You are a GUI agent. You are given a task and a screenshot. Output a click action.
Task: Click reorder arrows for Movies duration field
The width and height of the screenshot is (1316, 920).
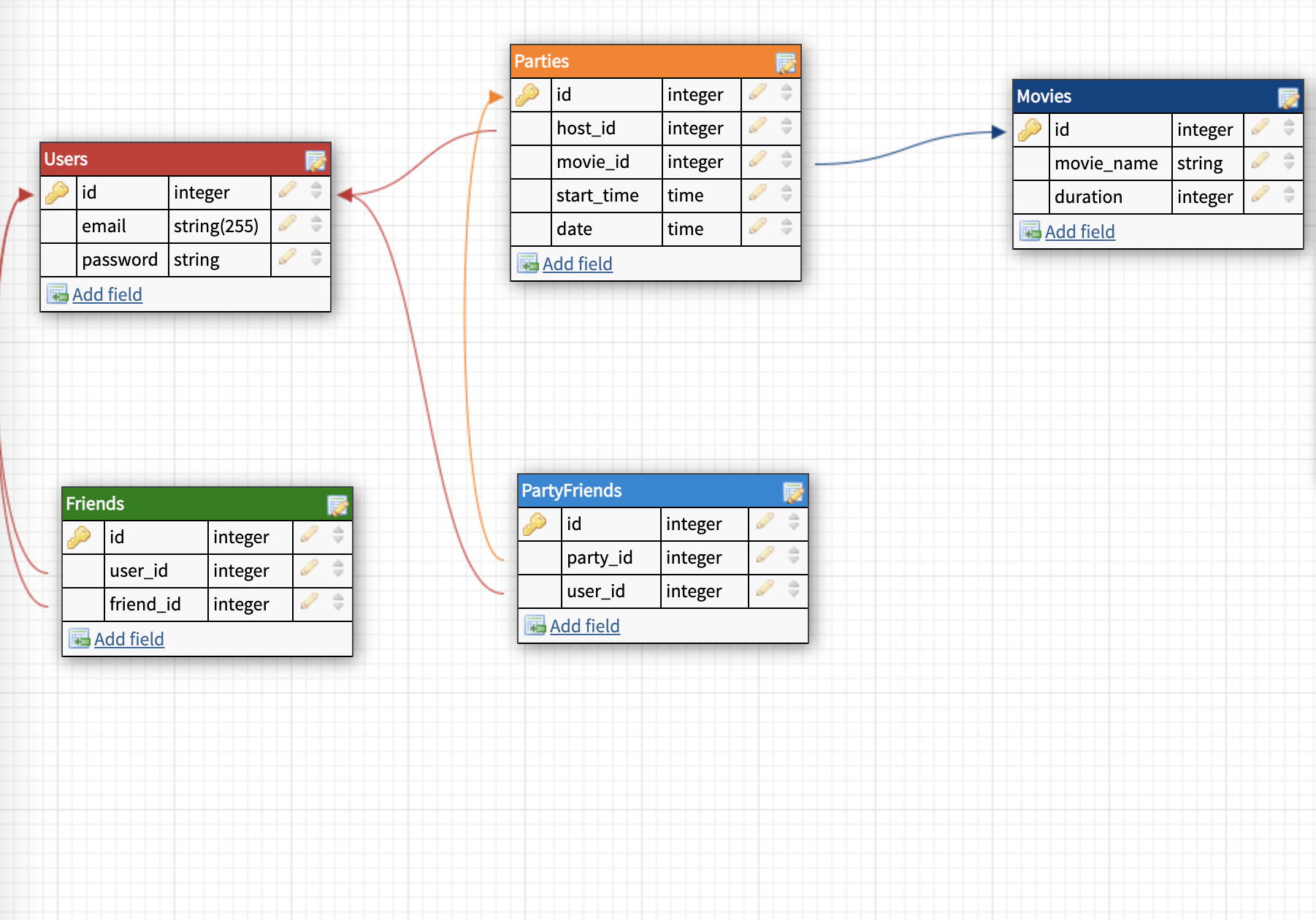[1289, 194]
